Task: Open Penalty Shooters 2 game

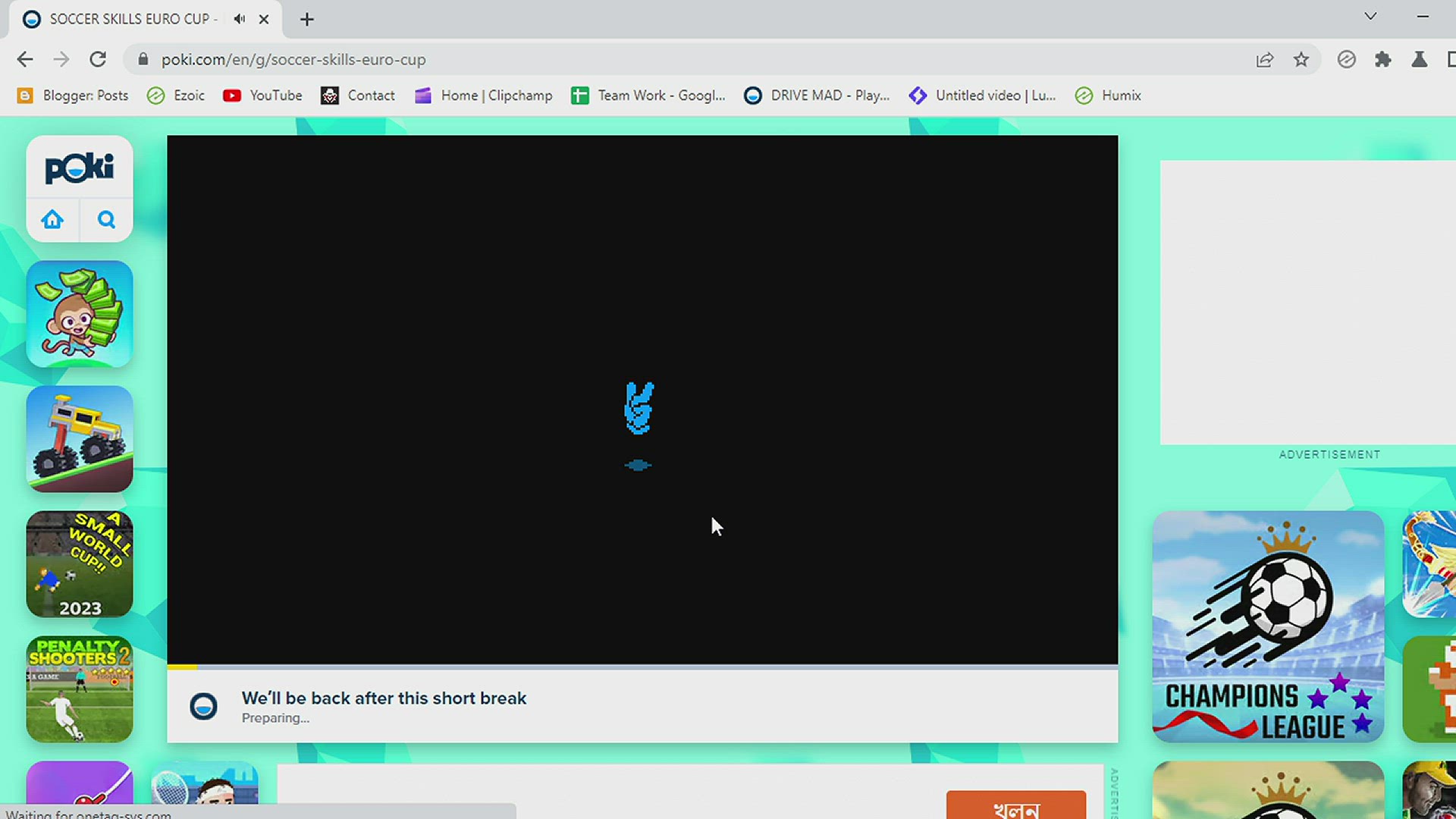Action: point(80,689)
